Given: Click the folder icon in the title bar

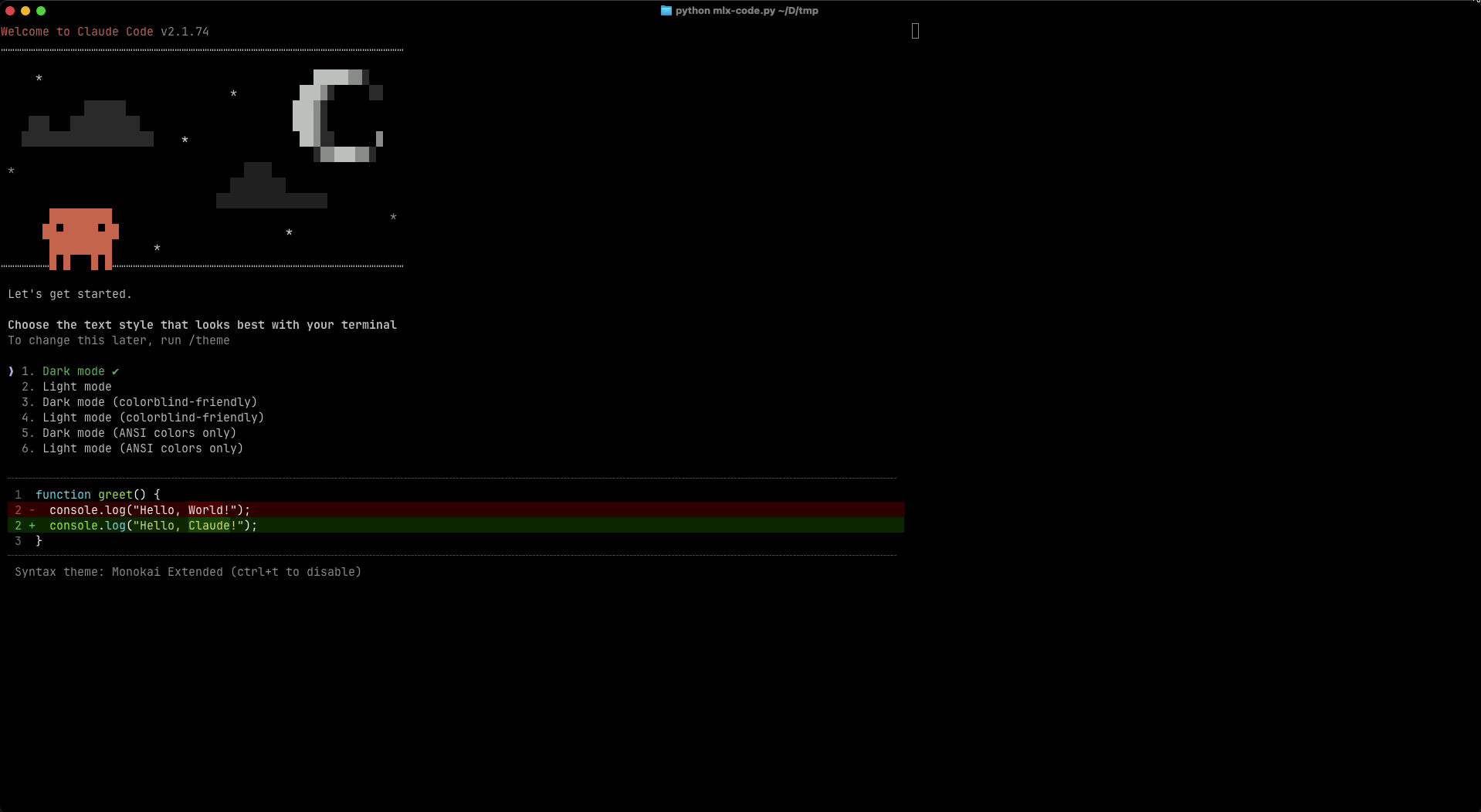Looking at the screenshot, I should 666,11.
